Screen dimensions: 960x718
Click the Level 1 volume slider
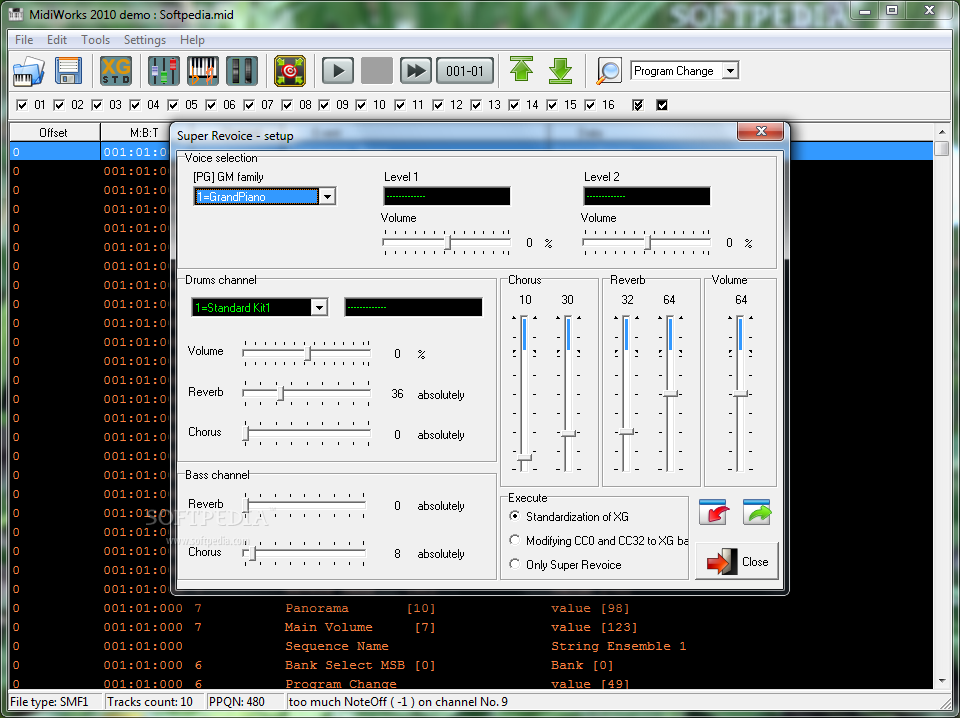(446, 243)
